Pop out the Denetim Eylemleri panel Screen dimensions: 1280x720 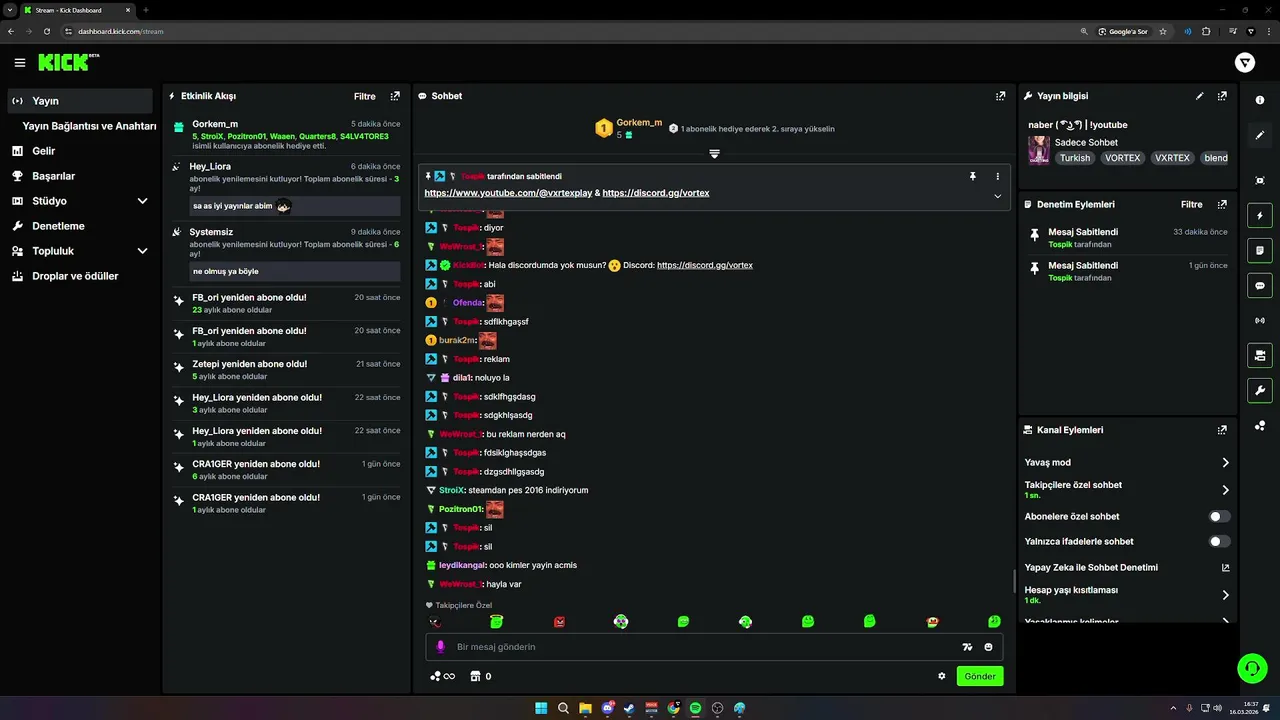click(x=1222, y=204)
